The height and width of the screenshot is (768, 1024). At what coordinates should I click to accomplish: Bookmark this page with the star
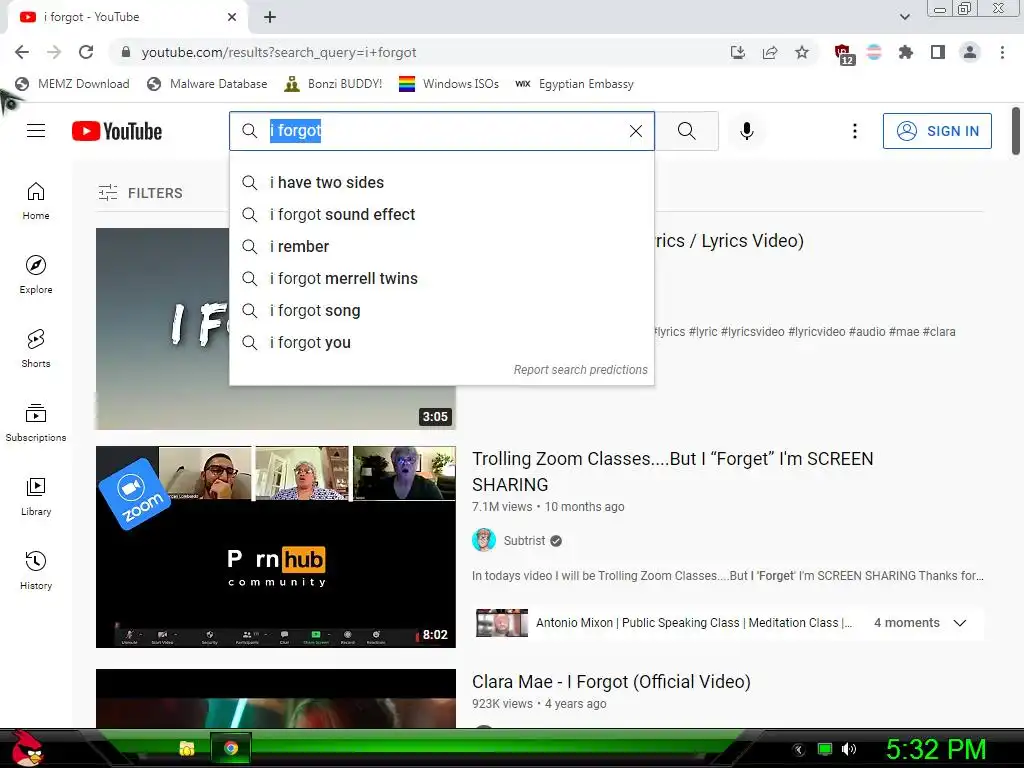click(802, 52)
